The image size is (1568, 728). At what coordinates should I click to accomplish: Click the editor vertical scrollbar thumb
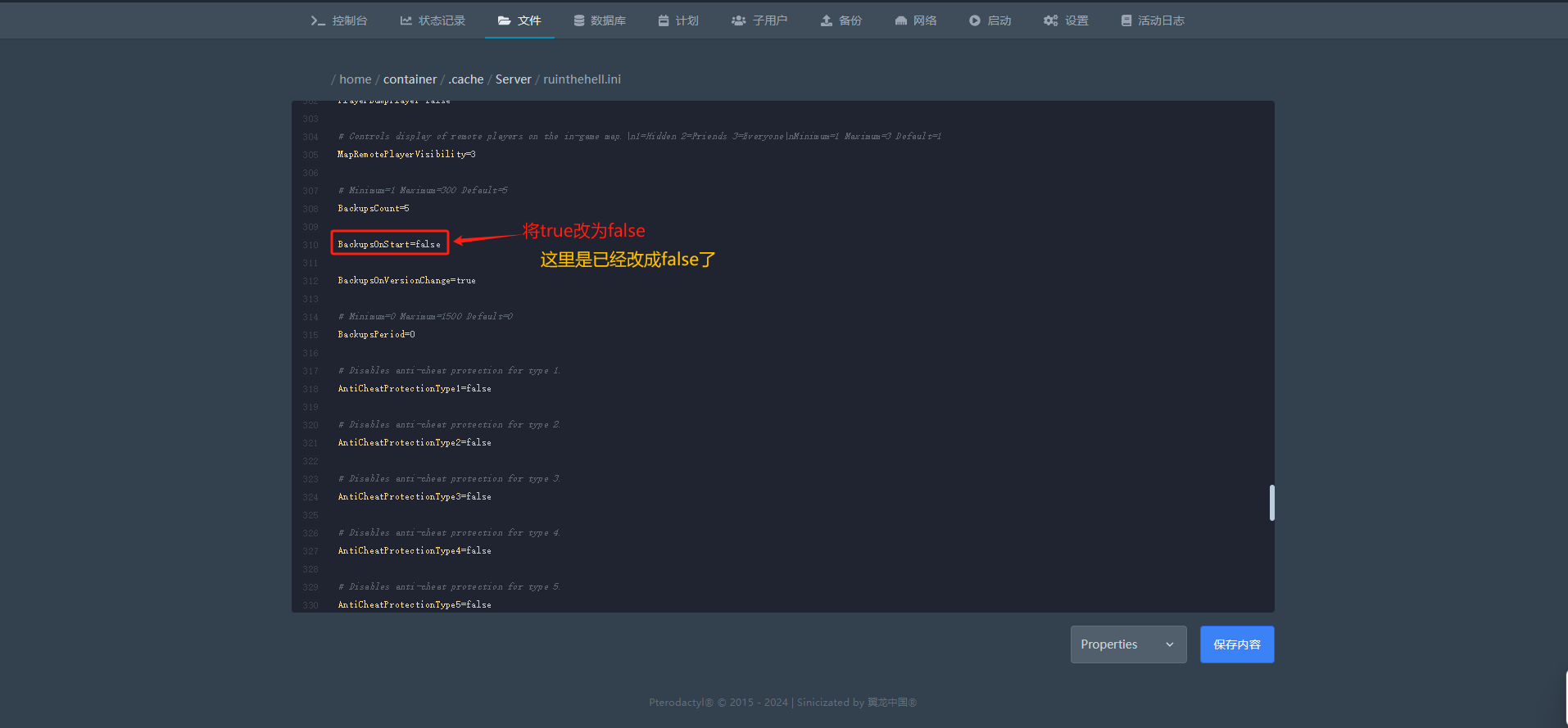point(1271,502)
